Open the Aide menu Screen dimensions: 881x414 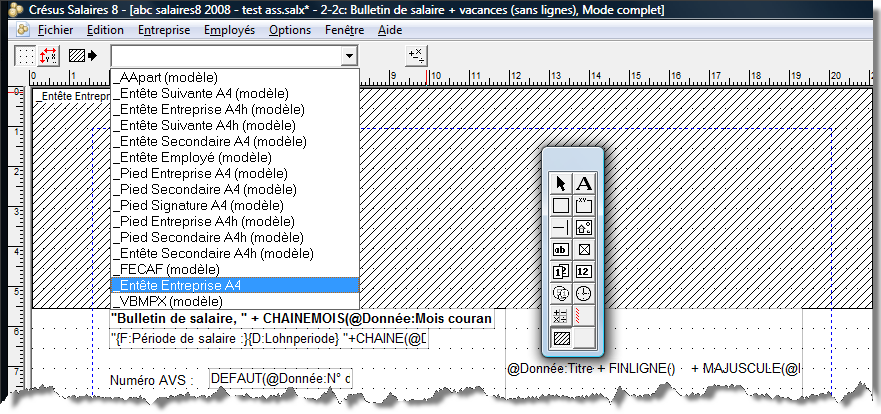pos(390,30)
